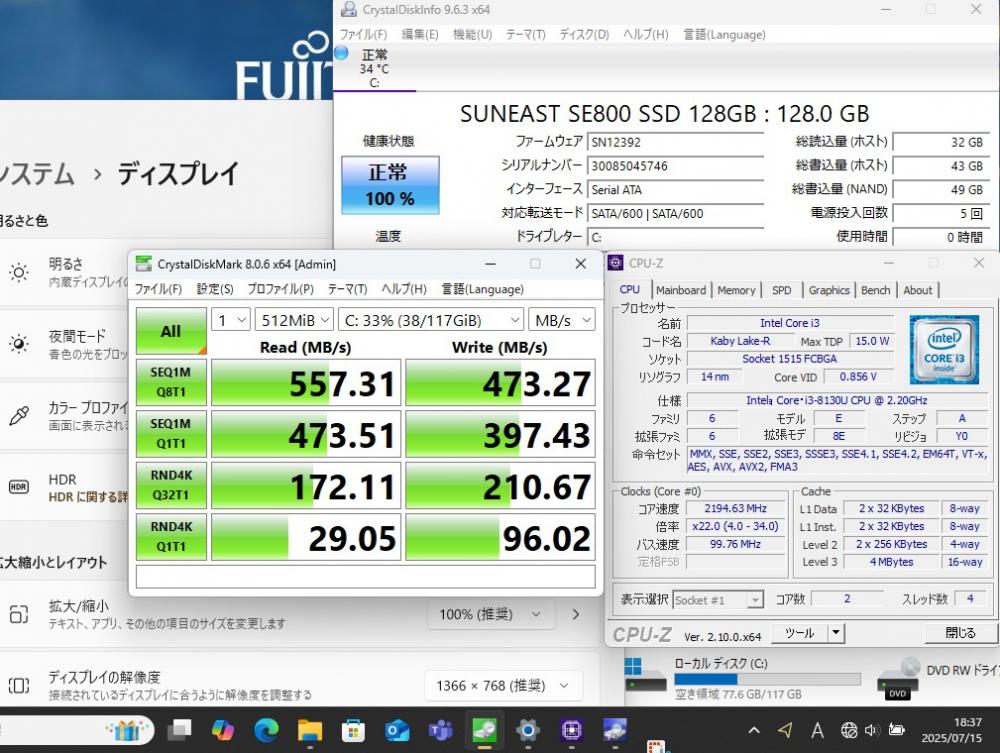Image resolution: width=1000 pixels, height=753 pixels.
Task: Open Task View from the taskbar
Action: coord(179,731)
